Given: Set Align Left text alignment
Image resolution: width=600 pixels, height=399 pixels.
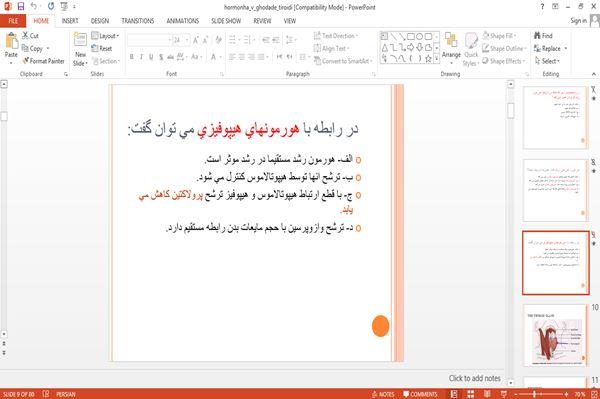Looking at the screenshot, I should tap(232, 57).
